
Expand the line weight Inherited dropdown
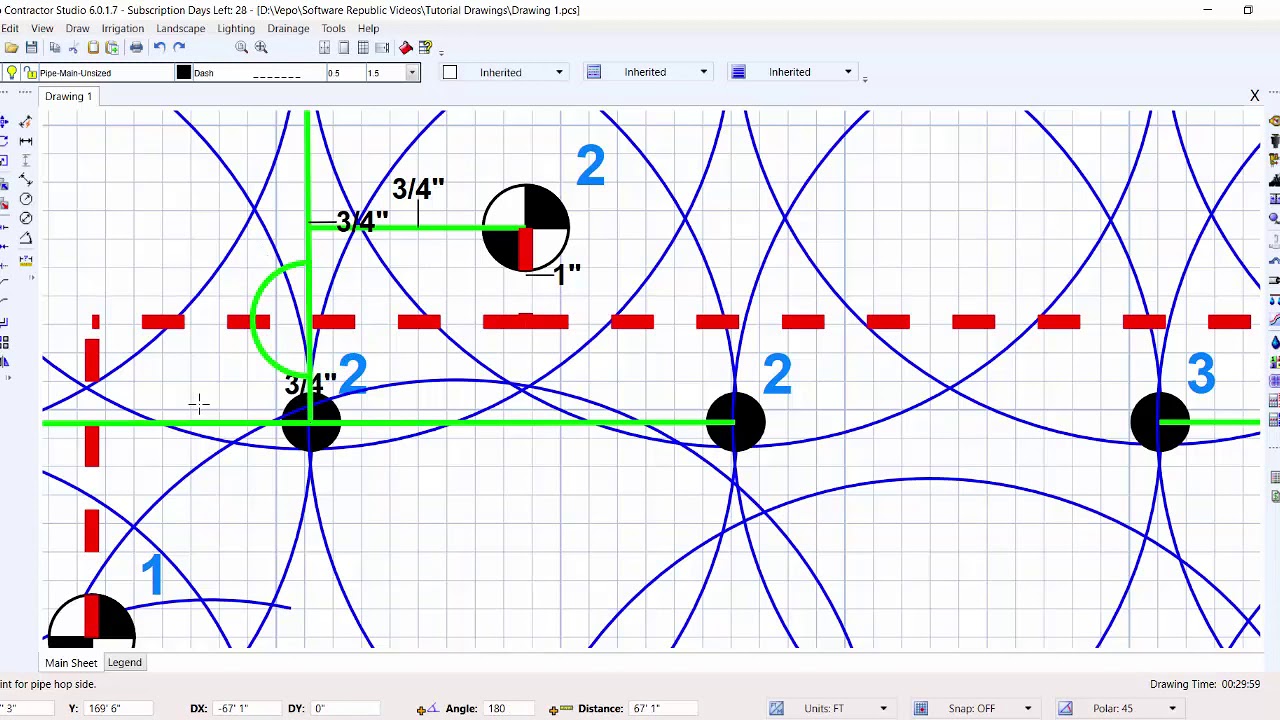[848, 72]
